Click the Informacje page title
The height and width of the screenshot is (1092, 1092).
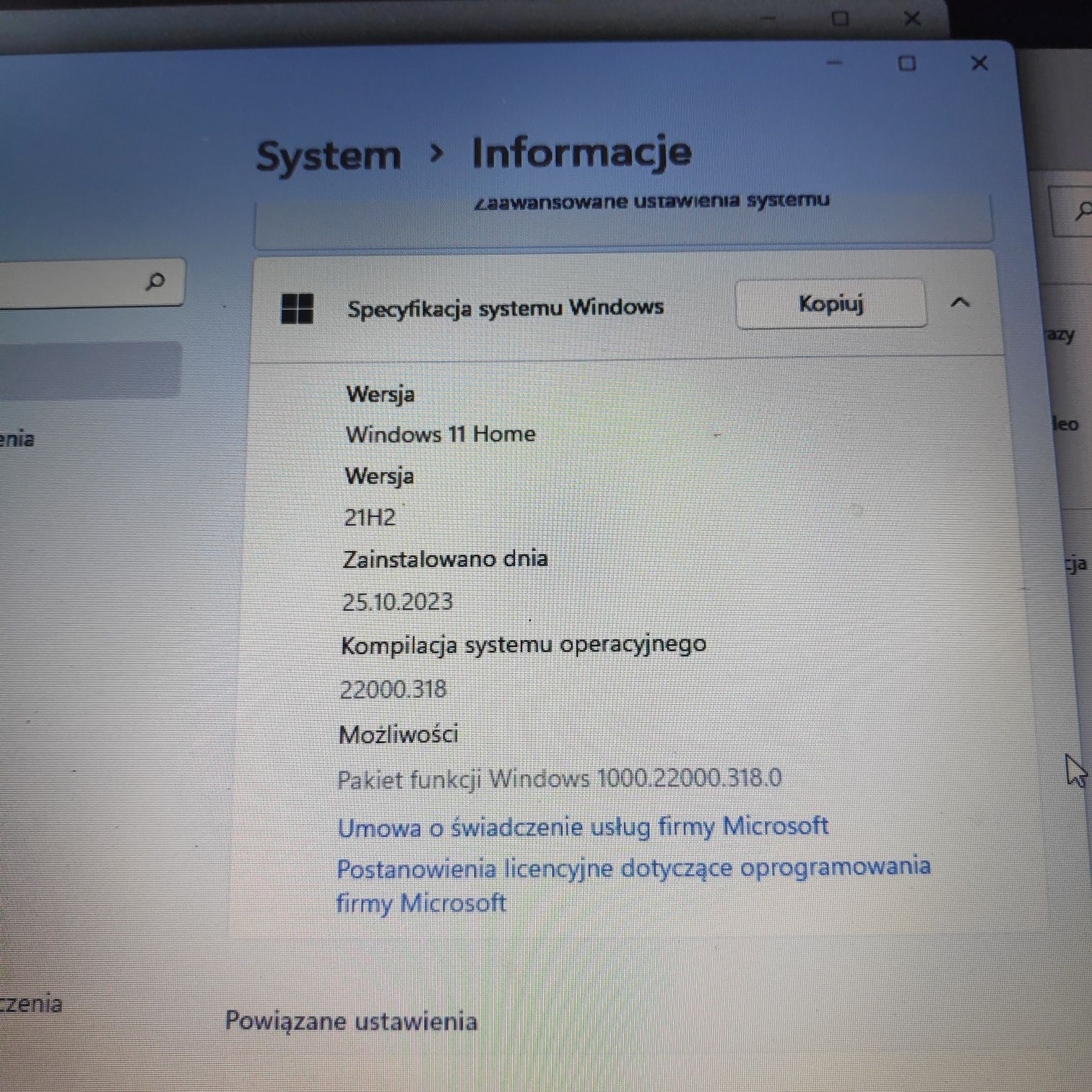click(x=581, y=153)
